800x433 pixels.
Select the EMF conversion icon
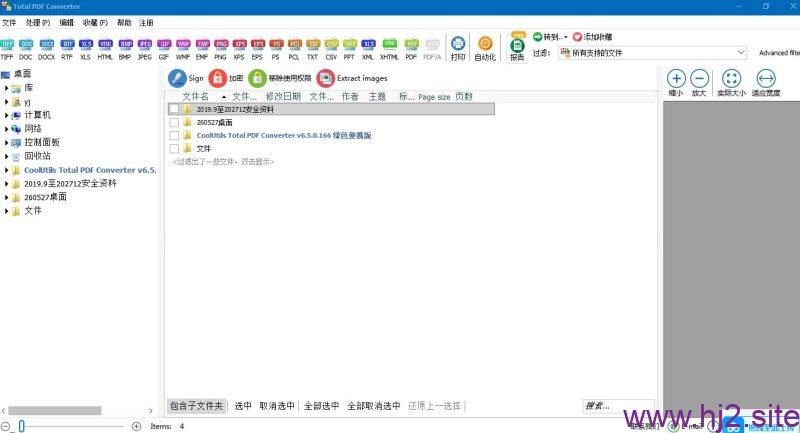pos(202,49)
